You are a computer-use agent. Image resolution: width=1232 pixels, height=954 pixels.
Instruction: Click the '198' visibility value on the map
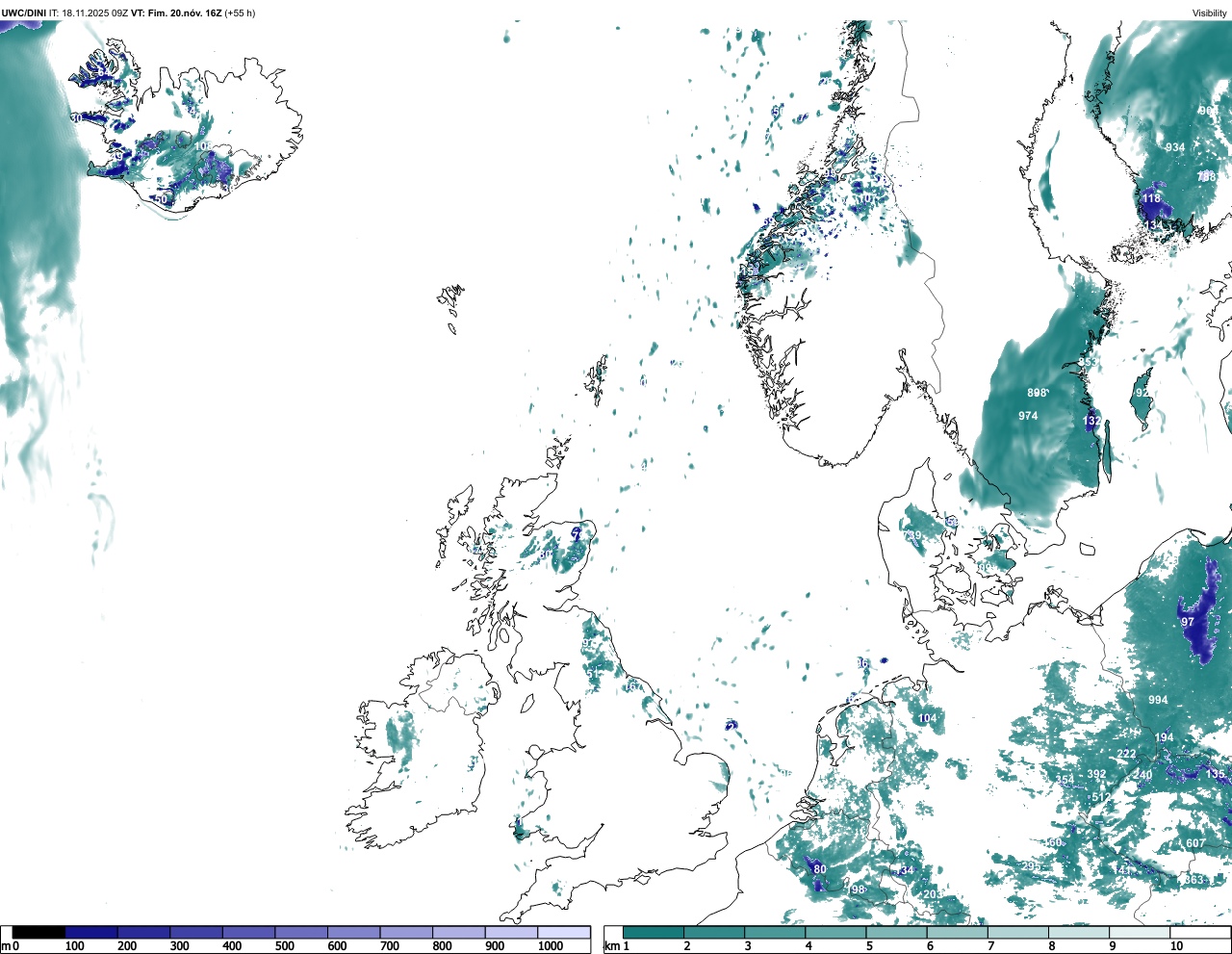pyautogui.click(x=857, y=890)
